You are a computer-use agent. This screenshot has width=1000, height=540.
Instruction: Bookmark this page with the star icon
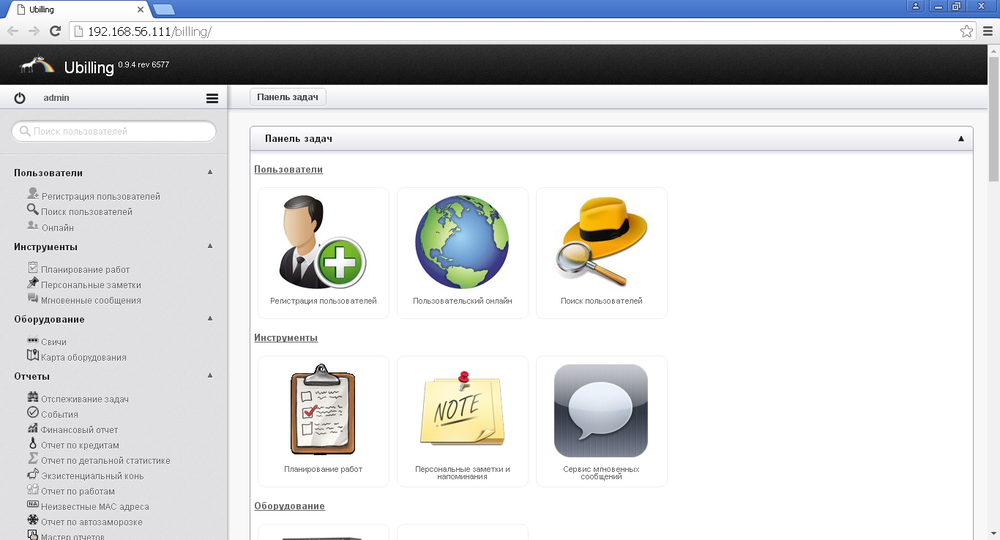click(967, 31)
